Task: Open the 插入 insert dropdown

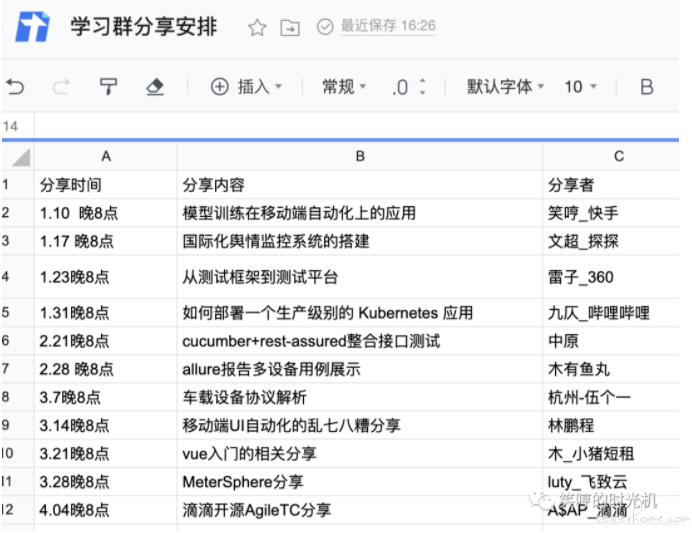Action: 246,86
